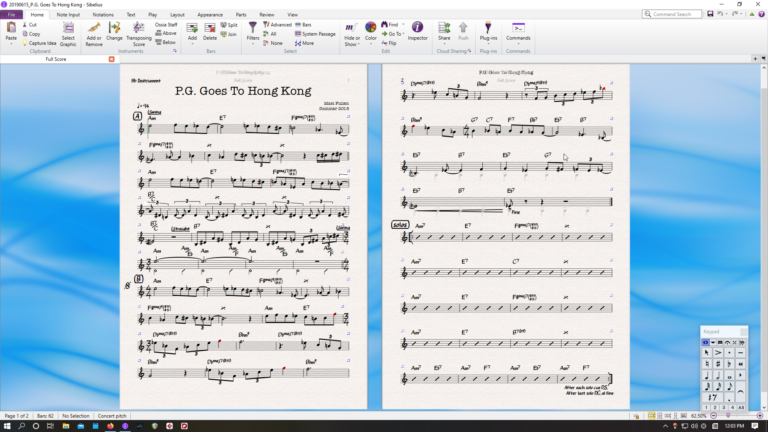Toggle the common notes Keypad layout

click(705, 342)
